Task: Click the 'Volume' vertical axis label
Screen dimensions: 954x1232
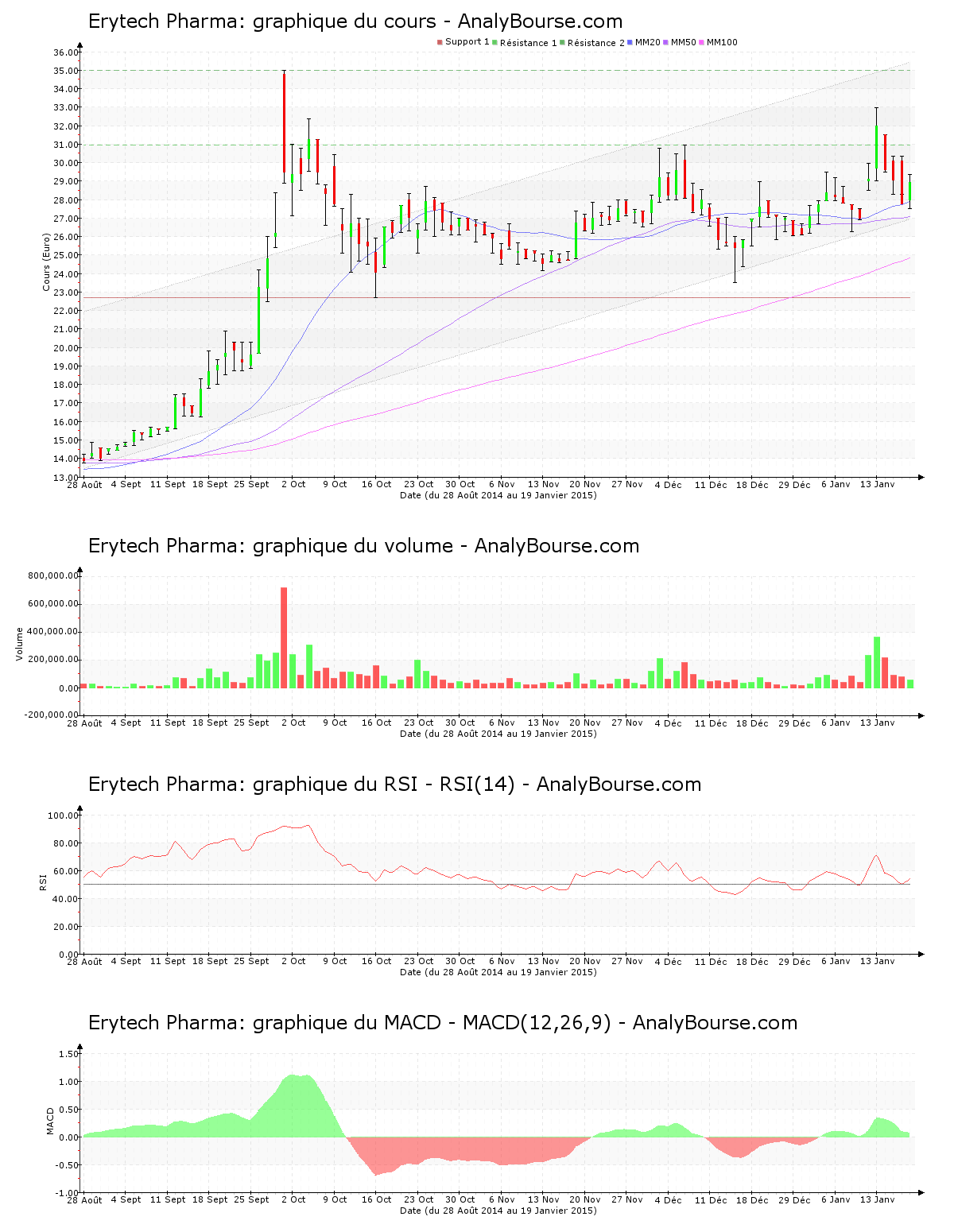Action: [19, 644]
